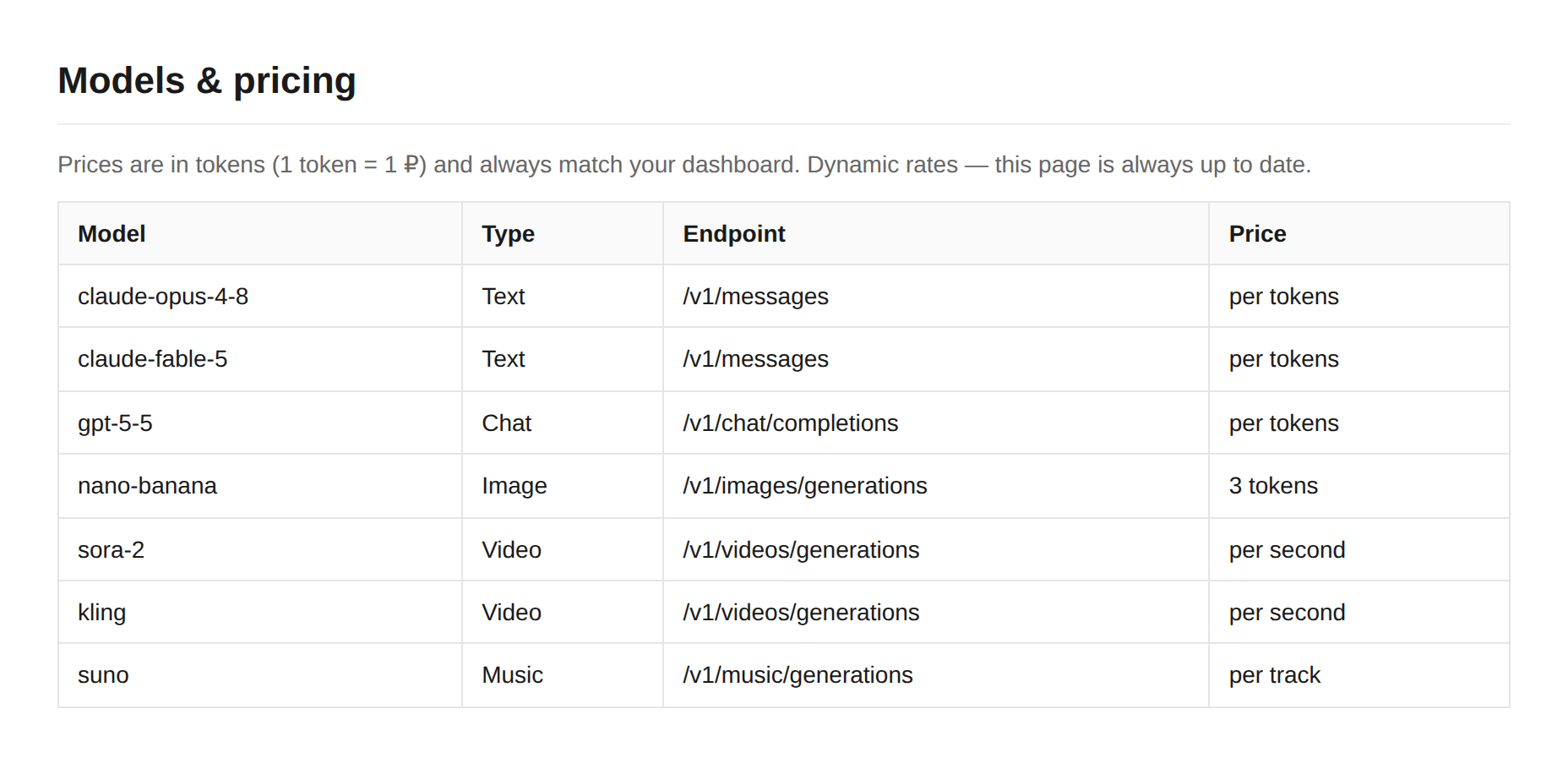Screen dimensions: 1568x769
Task: Click the /v1/chat/completions endpoint
Action: click(936, 423)
